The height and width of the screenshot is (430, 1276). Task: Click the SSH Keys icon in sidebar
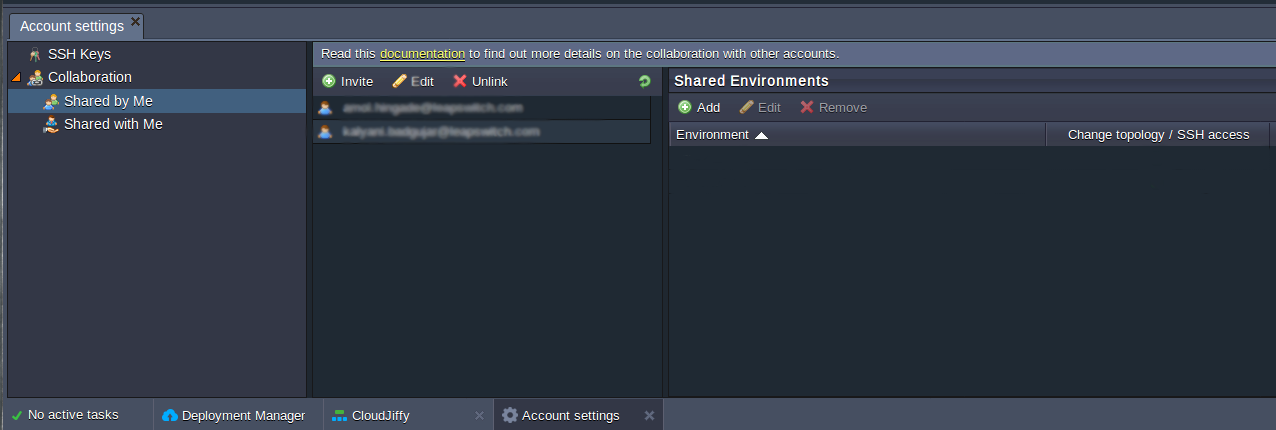click(35, 54)
